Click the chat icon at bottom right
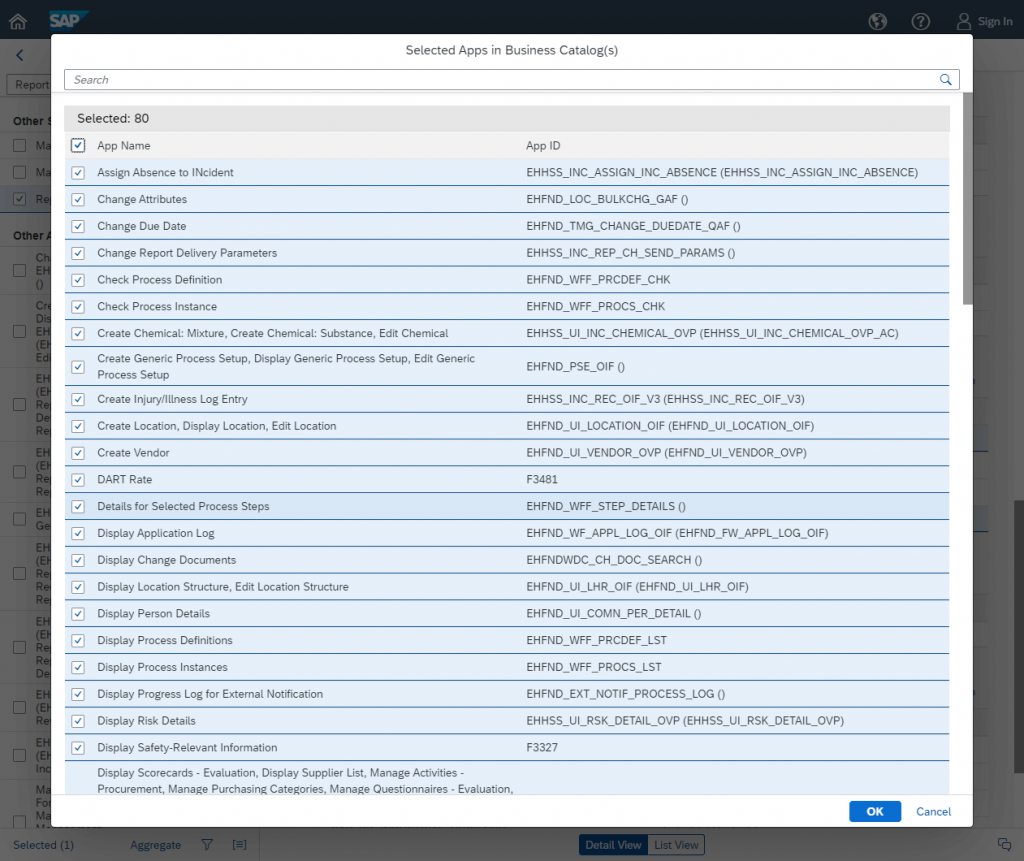Viewport: 1024px width, 861px height. click(x=1004, y=844)
